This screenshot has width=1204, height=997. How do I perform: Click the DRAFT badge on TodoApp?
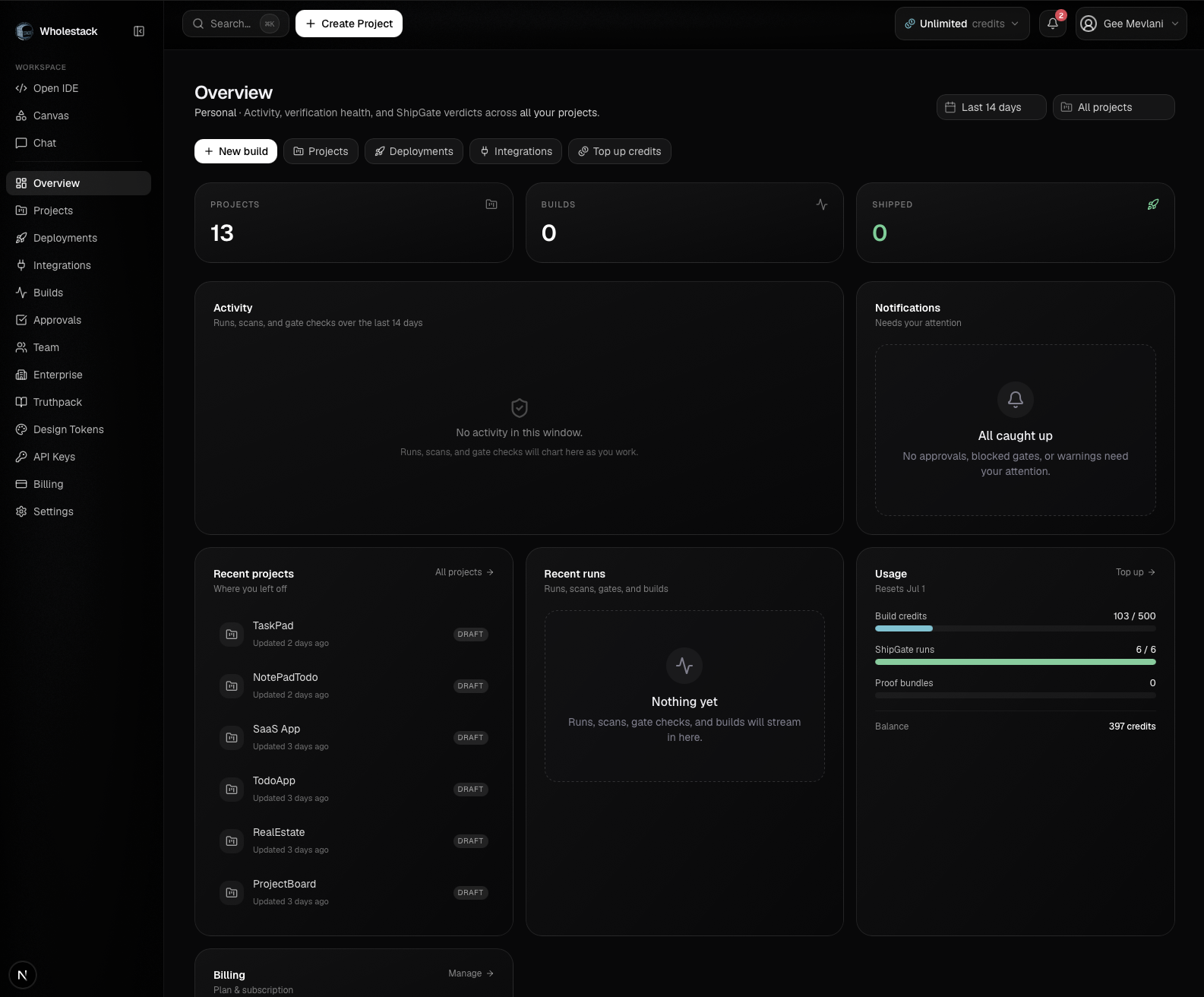click(470, 790)
